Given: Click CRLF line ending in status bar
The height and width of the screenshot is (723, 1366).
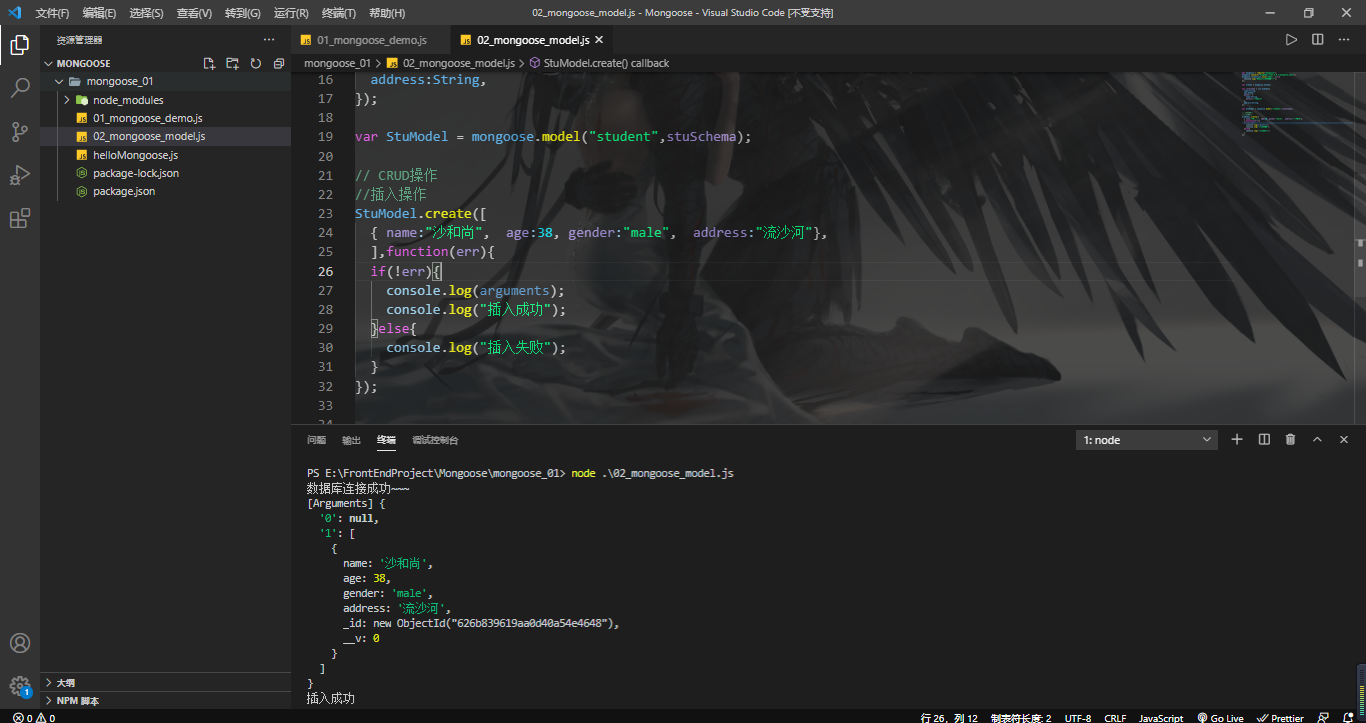Looking at the screenshot, I should click(x=1115, y=717).
